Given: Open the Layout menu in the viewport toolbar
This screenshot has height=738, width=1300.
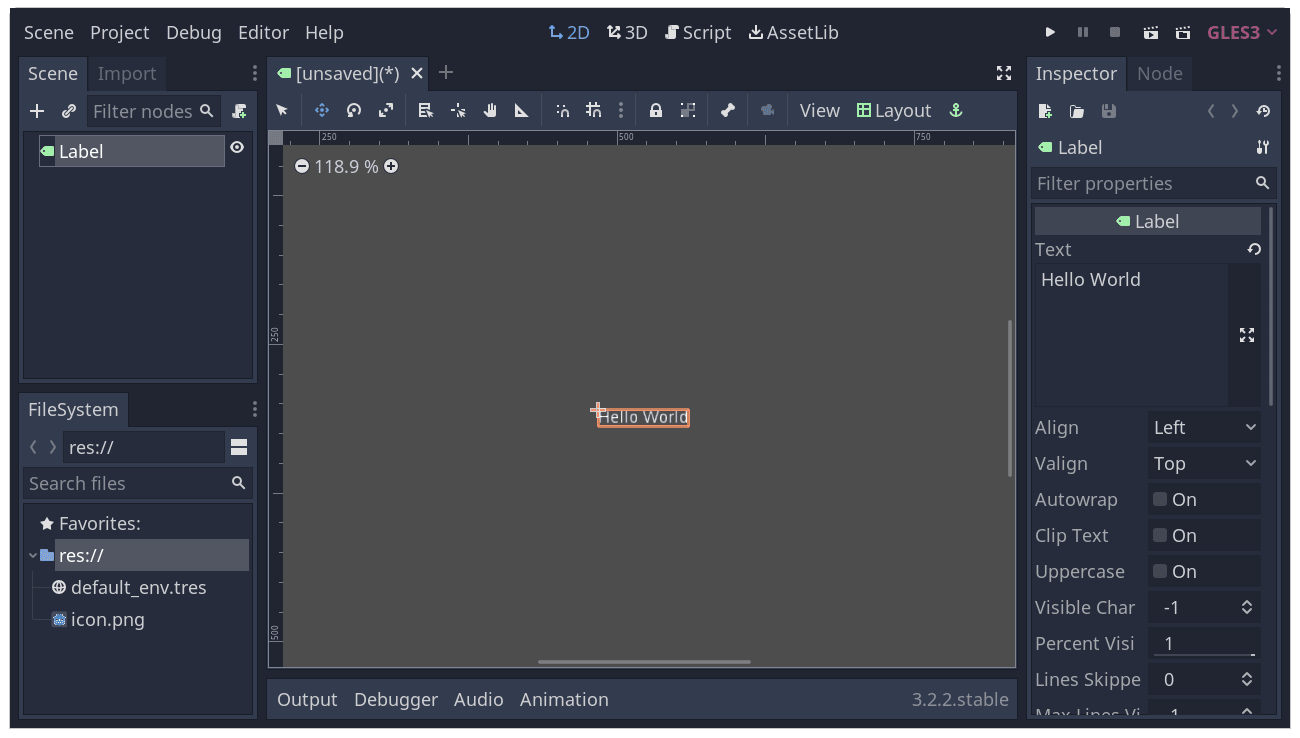Looking at the screenshot, I should [x=894, y=110].
